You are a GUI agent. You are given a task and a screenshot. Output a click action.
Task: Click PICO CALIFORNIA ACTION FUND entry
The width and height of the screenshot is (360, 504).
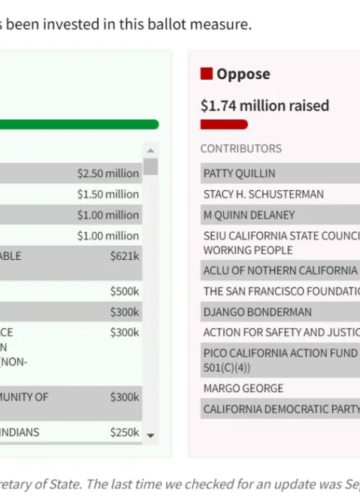(280, 360)
